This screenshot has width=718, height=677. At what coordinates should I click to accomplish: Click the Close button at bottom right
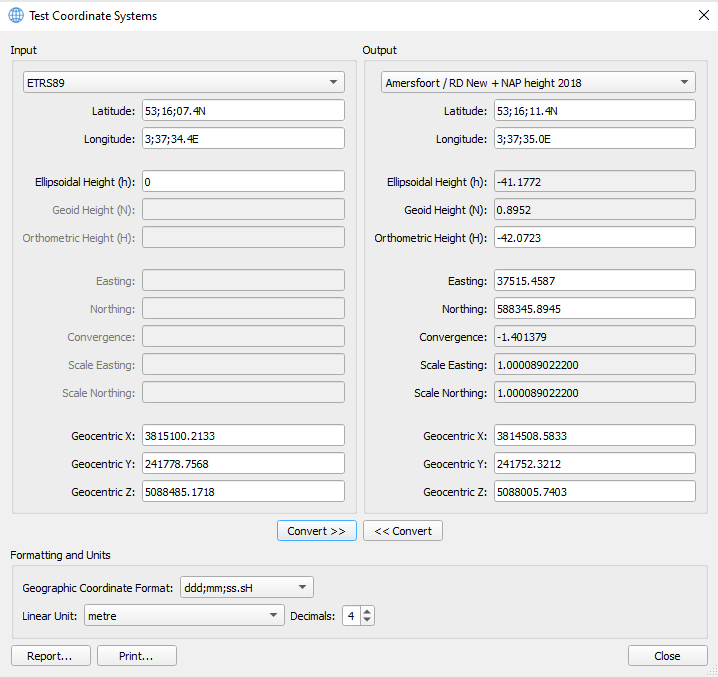click(667, 656)
